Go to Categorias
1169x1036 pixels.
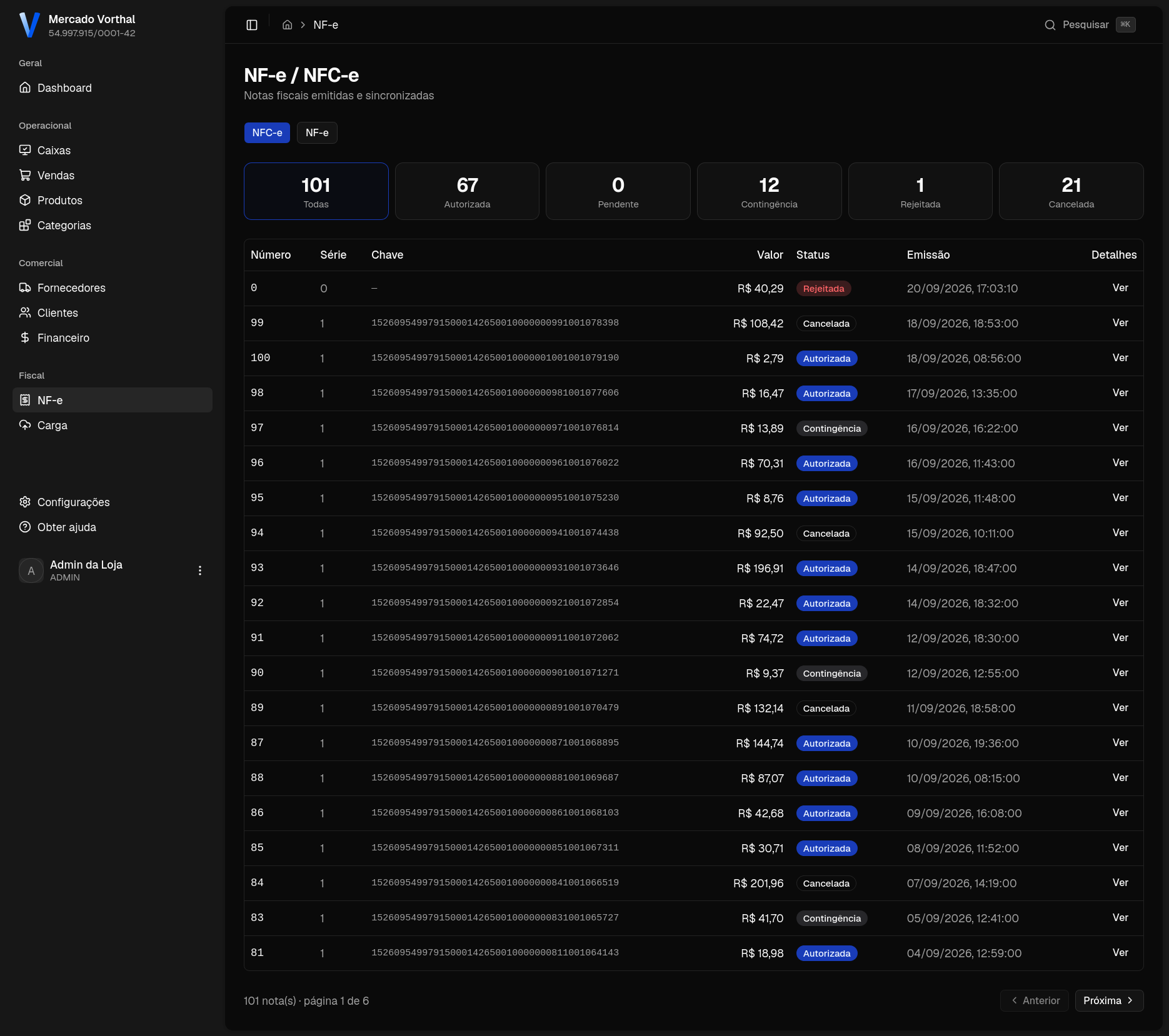(113, 226)
